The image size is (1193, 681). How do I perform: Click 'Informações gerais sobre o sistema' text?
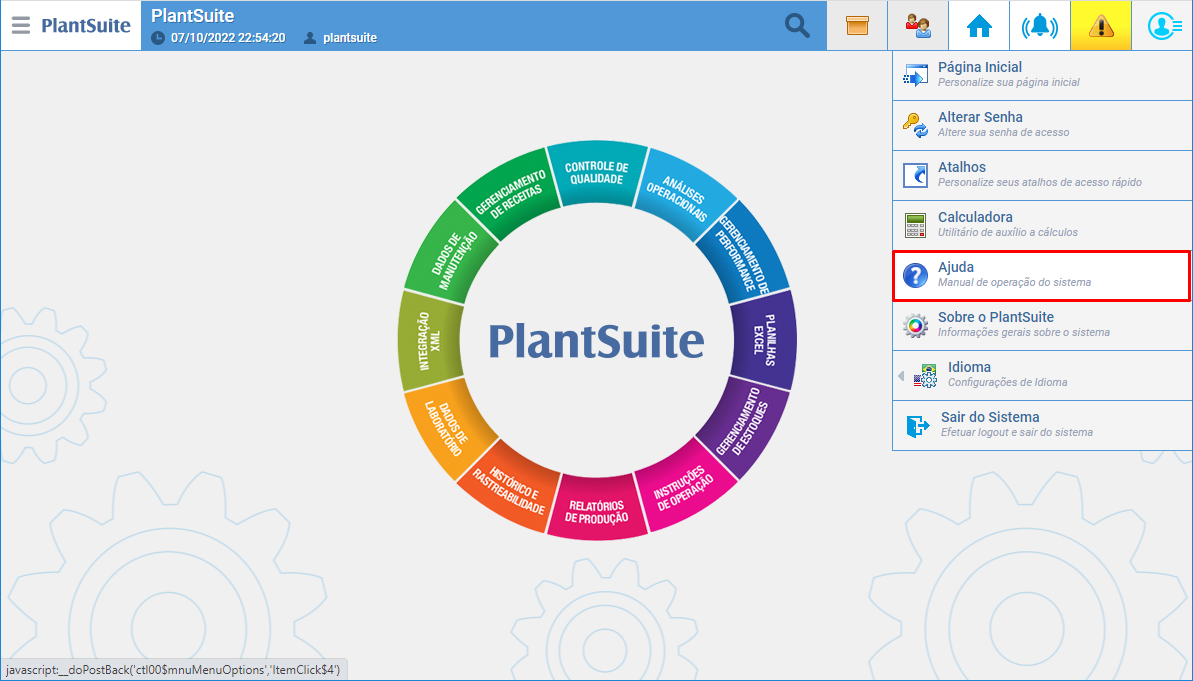tap(1023, 332)
